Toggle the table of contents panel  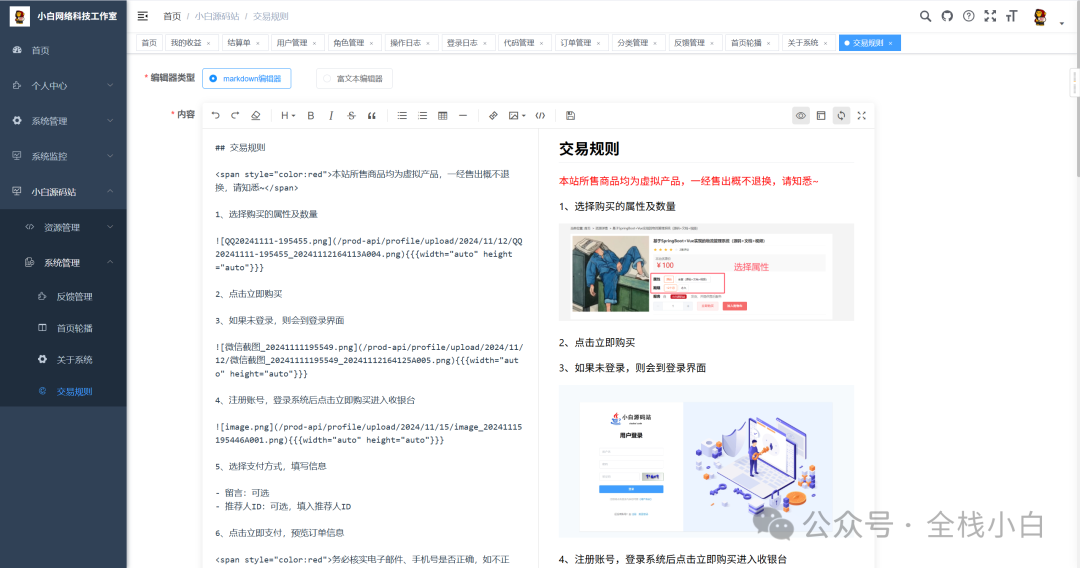coord(821,116)
